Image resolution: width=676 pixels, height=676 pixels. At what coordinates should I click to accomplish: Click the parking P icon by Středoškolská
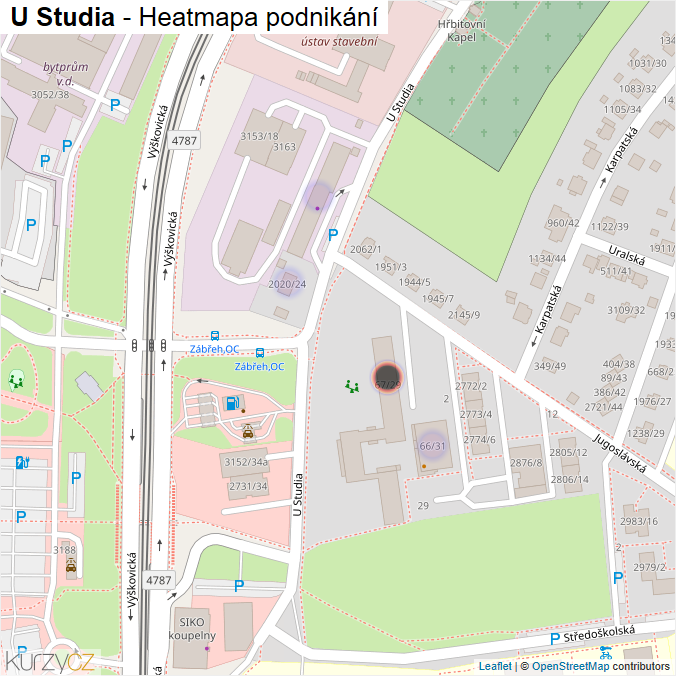[x=555, y=638]
